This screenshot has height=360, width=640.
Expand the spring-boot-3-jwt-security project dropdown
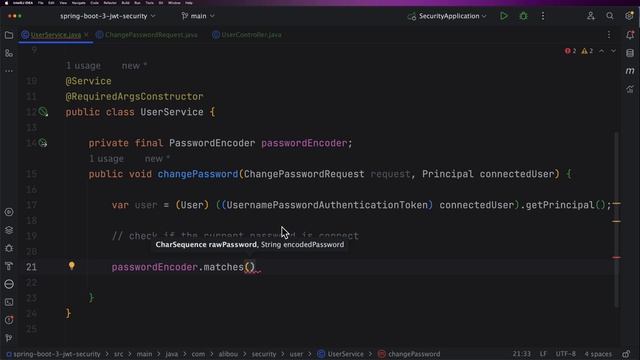(108, 16)
